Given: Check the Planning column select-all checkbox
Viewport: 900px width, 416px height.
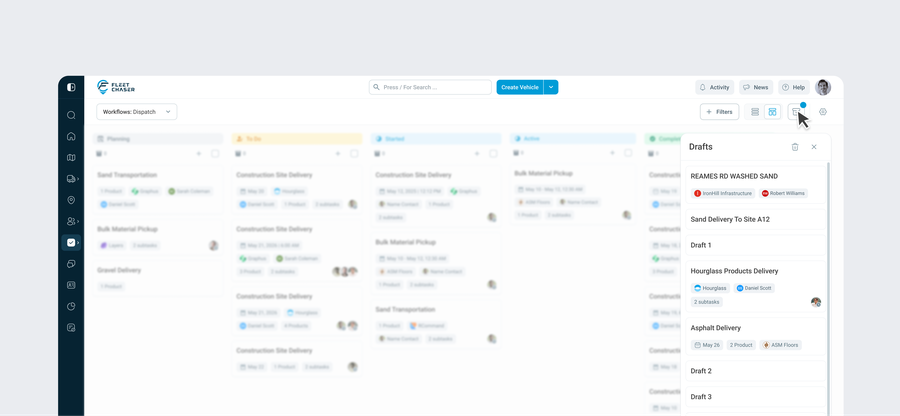Looking at the screenshot, I should (x=215, y=154).
